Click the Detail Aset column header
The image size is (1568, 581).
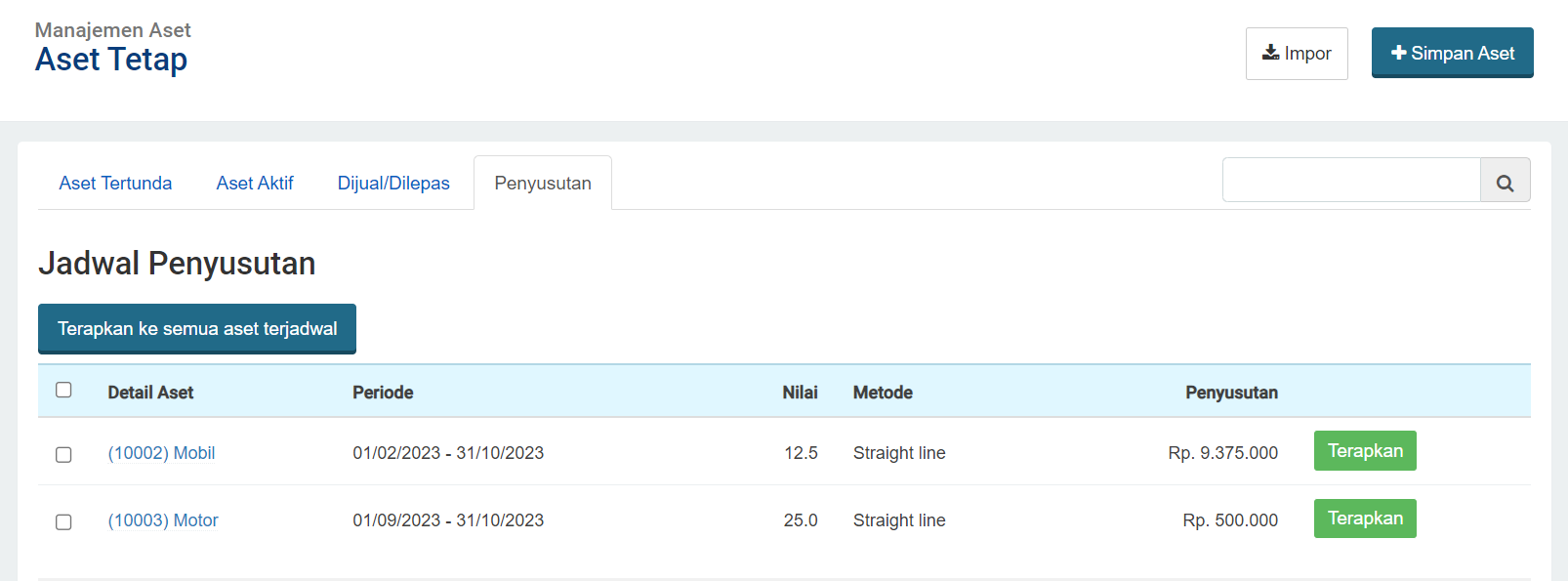tap(150, 393)
